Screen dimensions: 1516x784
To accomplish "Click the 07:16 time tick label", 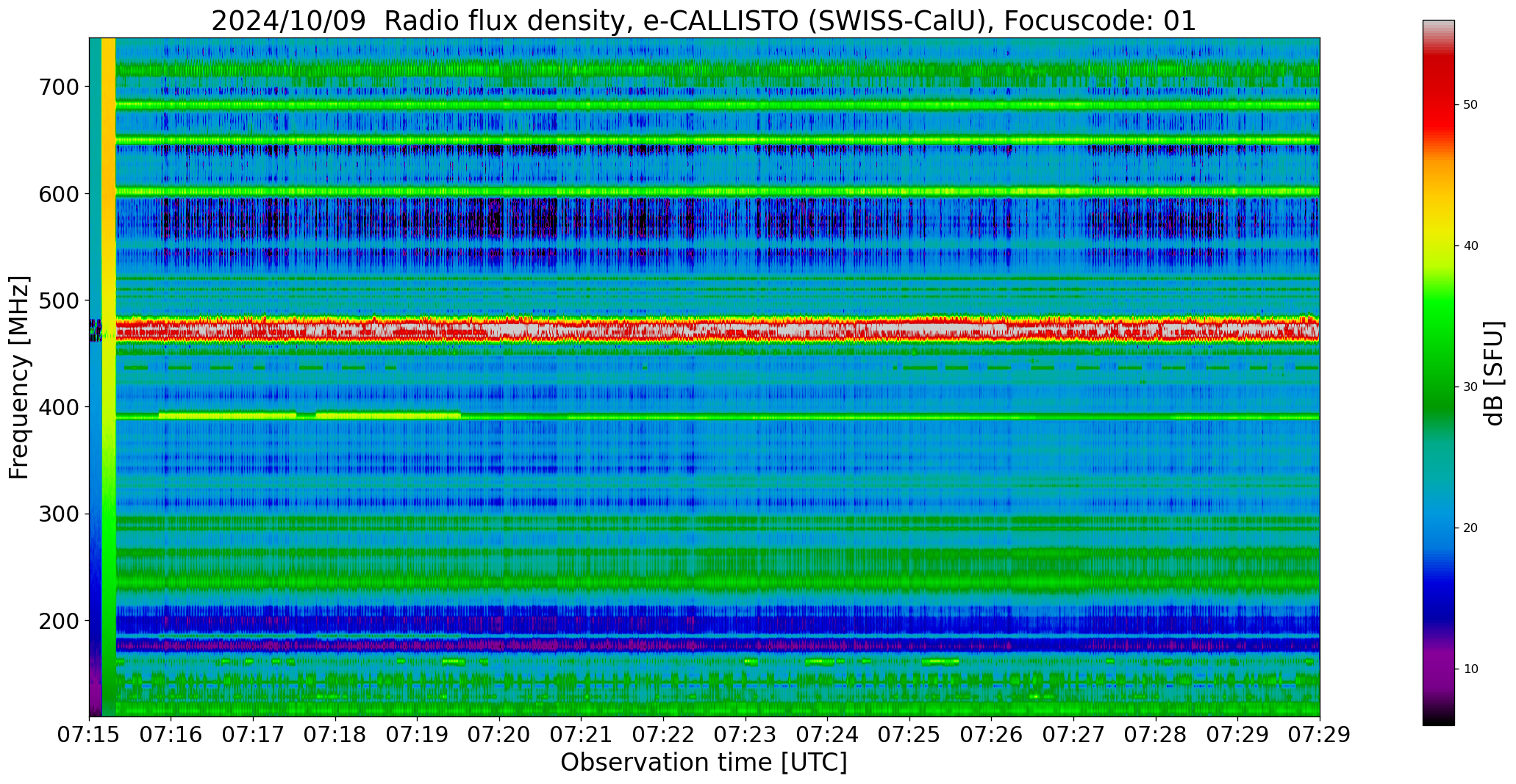I will [x=171, y=735].
